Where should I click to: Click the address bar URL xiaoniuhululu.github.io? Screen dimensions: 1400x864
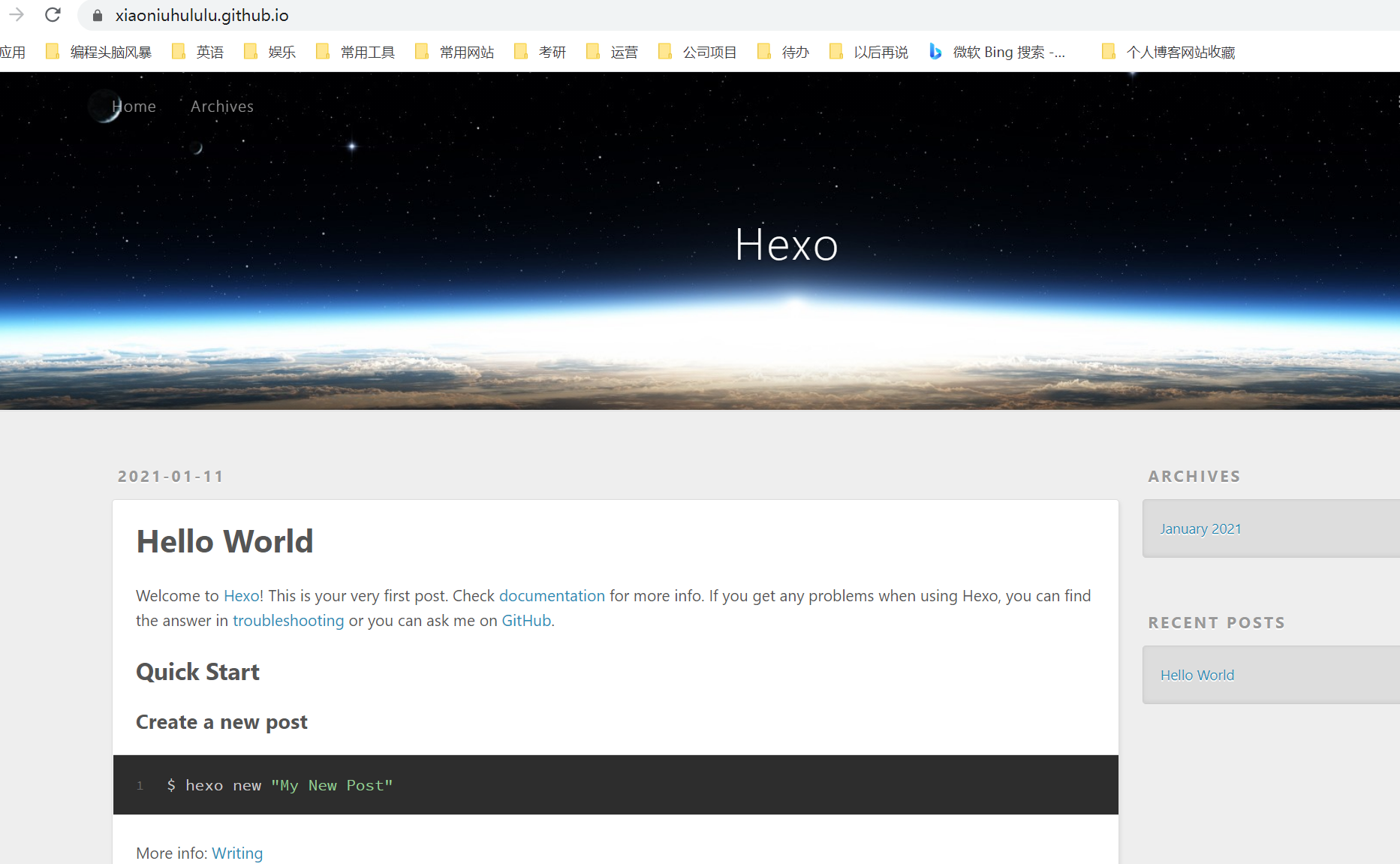pyautogui.click(x=202, y=15)
